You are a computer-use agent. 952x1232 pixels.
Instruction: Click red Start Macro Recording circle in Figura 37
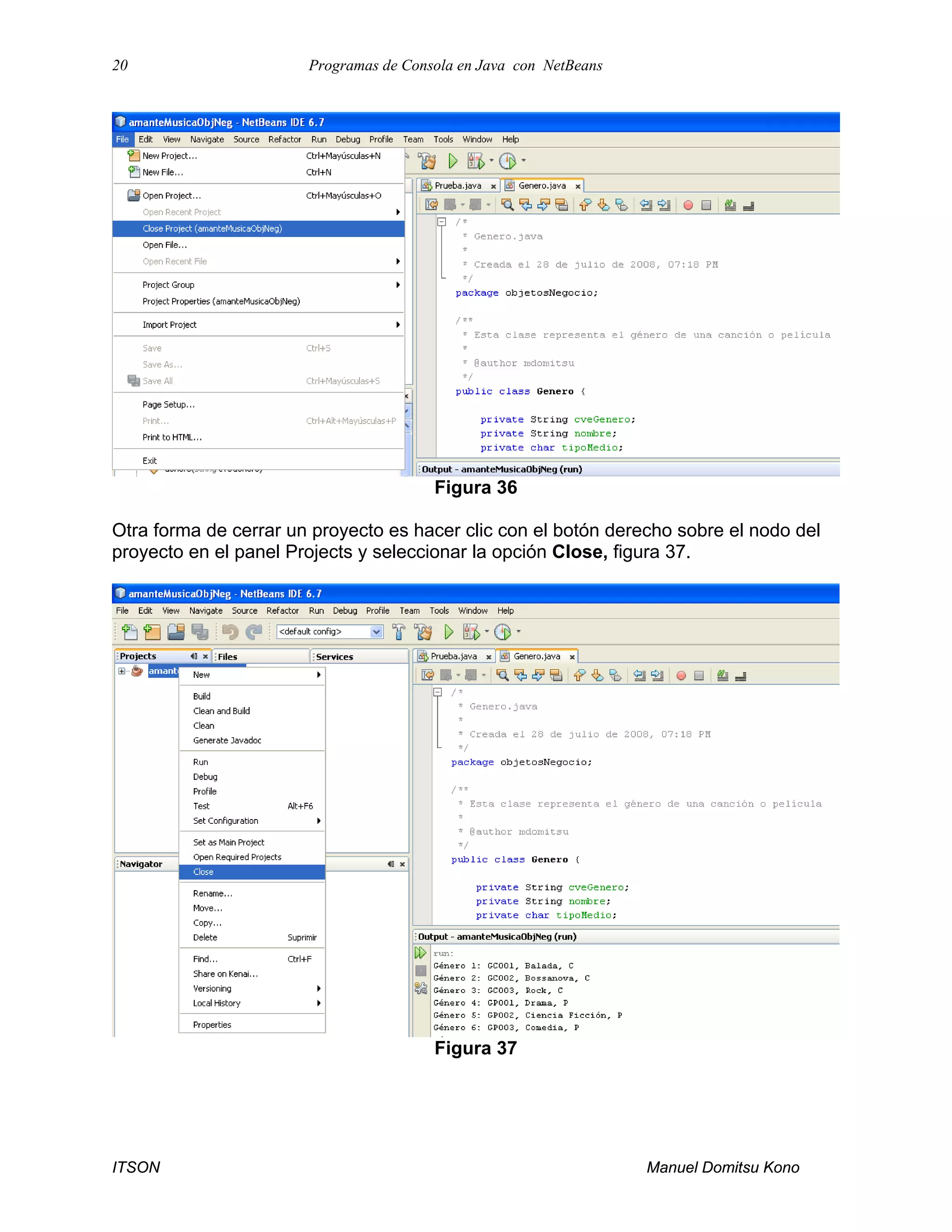pyautogui.click(x=681, y=676)
